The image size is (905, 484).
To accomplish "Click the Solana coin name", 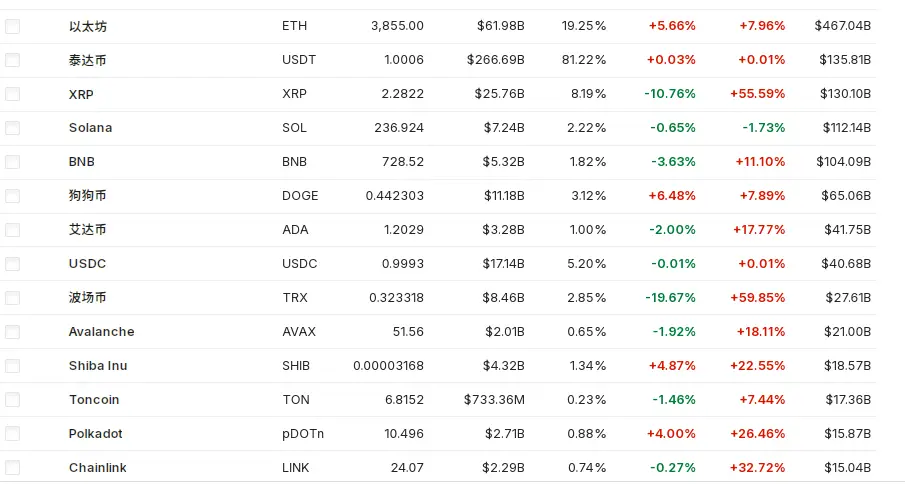I will click(x=90, y=128).
